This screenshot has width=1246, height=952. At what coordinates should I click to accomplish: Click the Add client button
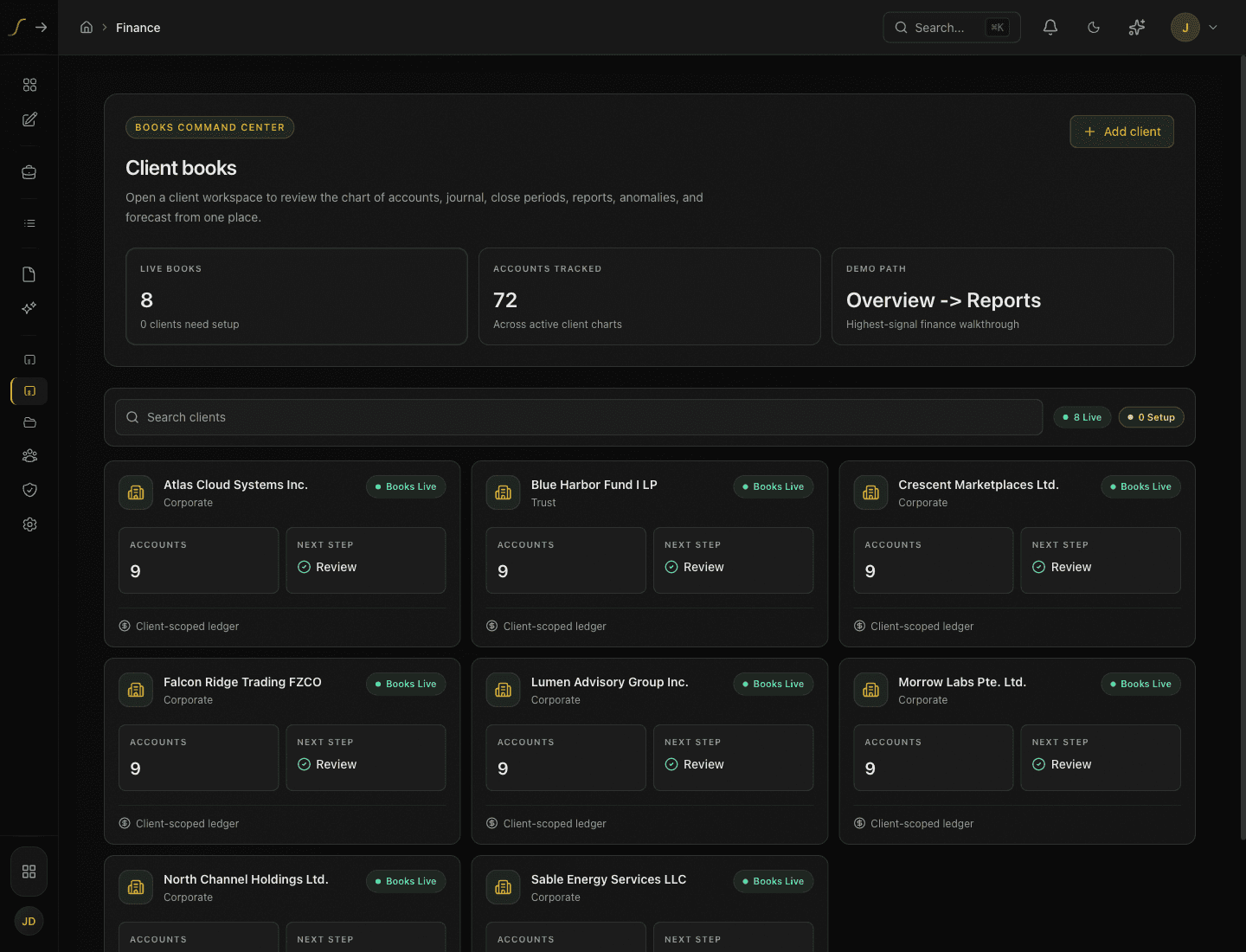pos(1122,132)
